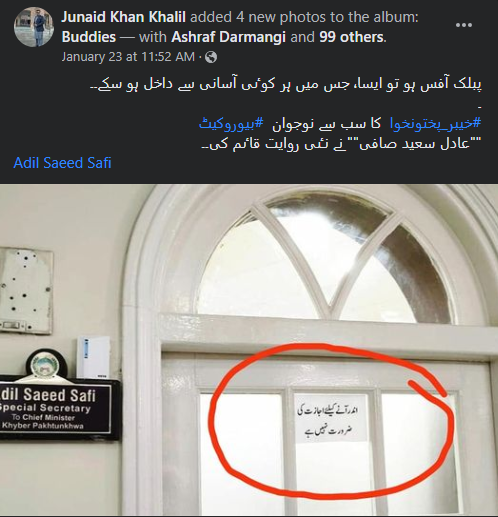Open the post options three-dot menu
This screenshot has height=517, width=498.
463,25
